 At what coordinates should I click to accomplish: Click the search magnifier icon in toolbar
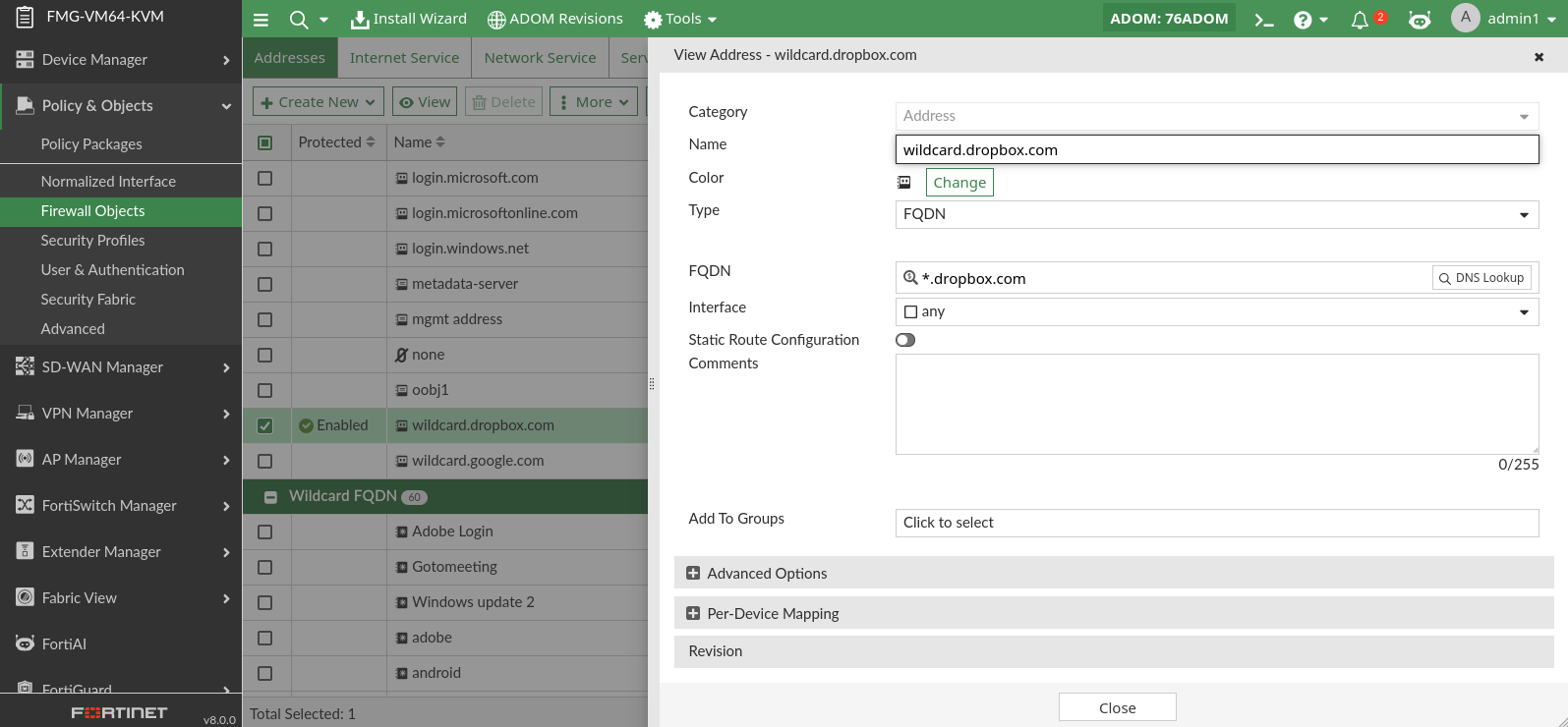(299, 20)
